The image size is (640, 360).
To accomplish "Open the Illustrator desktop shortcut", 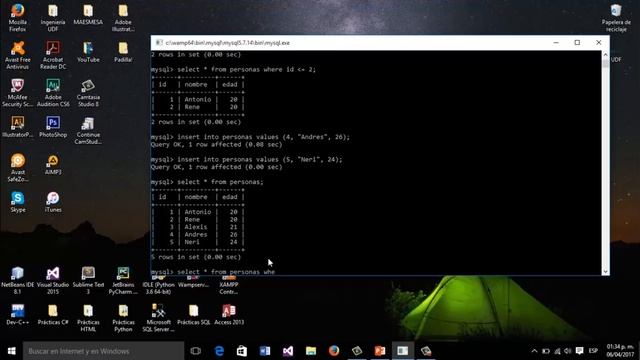I will click(x=18, y=127).
